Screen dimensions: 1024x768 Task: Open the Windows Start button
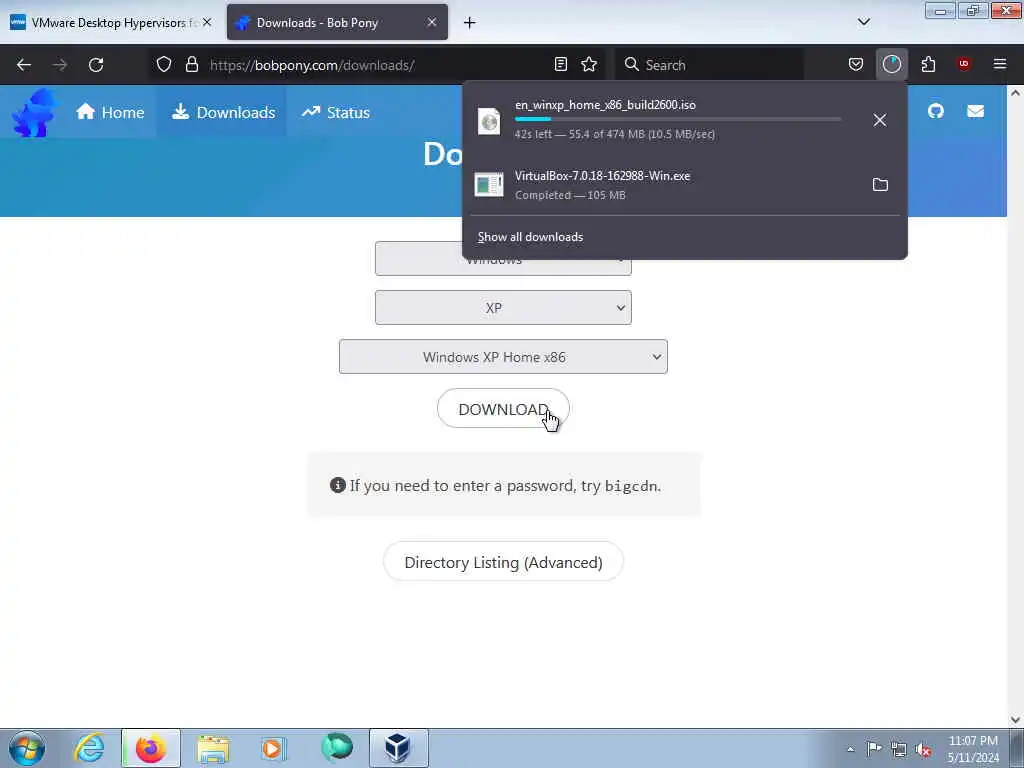tap(27, 748)
